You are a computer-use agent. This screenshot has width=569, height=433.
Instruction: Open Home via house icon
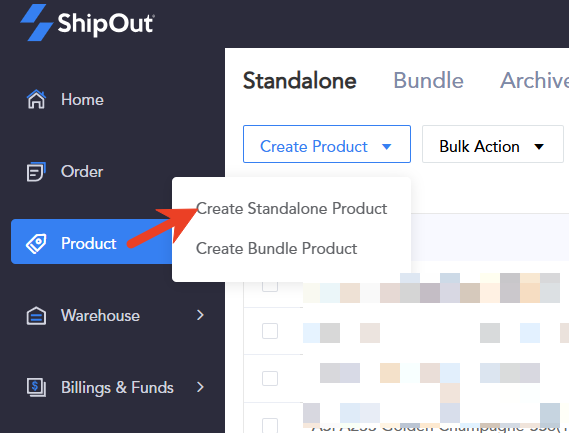[x=36, y=99]
